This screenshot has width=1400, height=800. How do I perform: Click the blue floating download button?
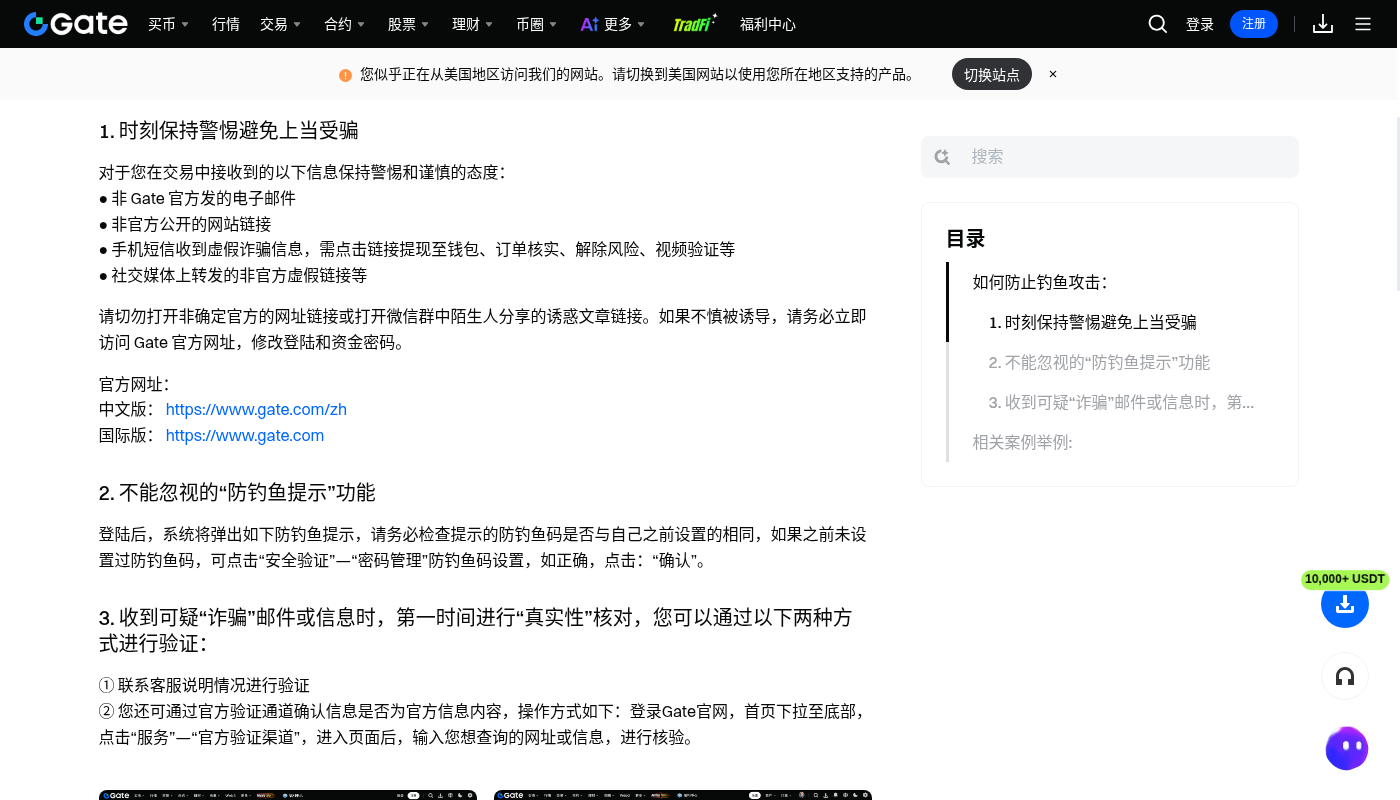[x=1345, y=604]
